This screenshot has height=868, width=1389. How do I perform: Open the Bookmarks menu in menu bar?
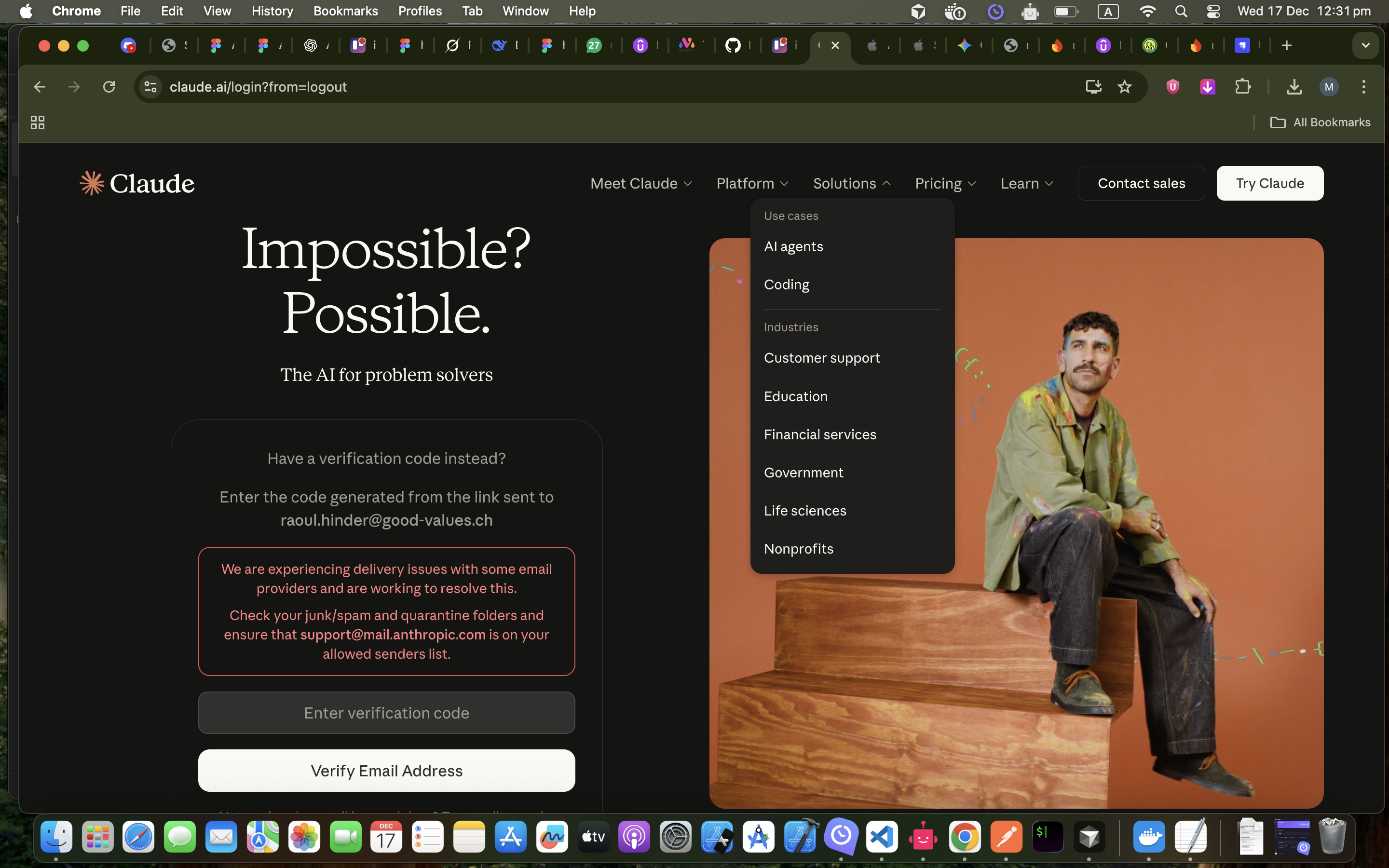345,11
